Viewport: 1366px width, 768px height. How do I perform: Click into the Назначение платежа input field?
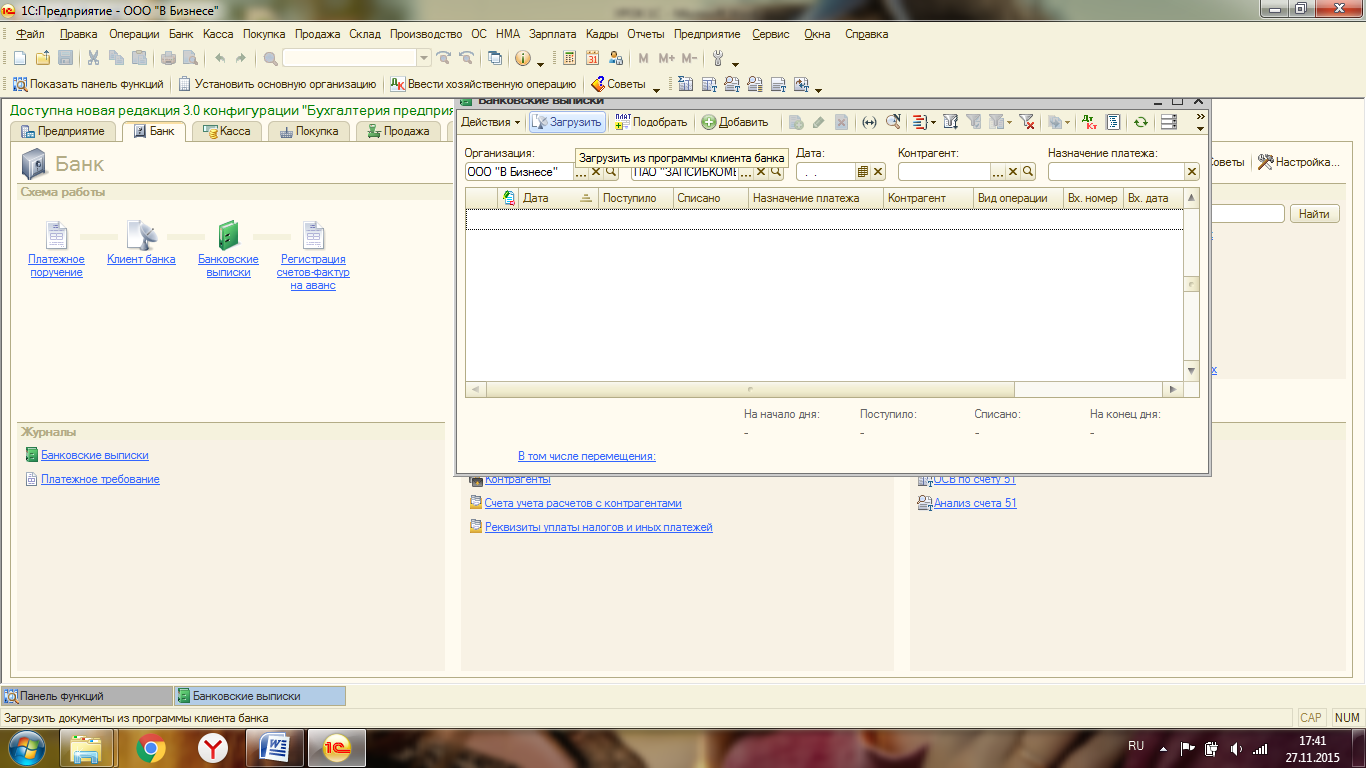[1116, 172]
